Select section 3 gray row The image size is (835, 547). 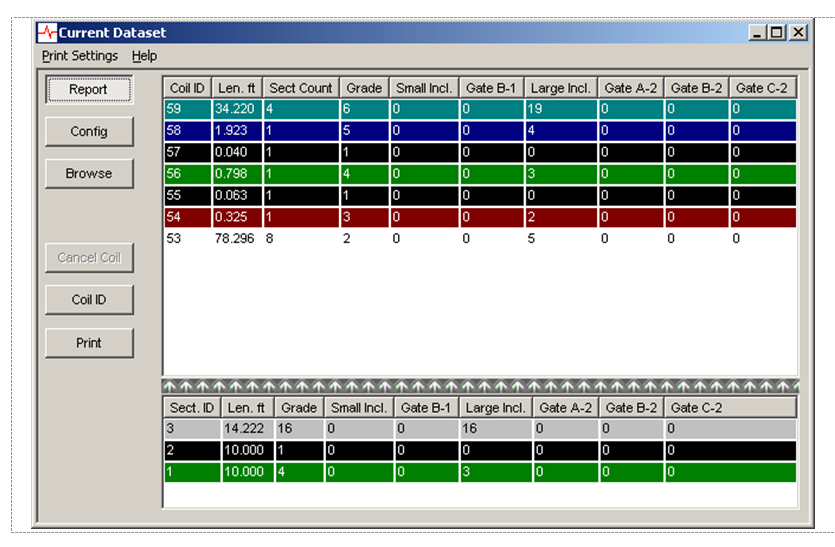click(480, 428)
